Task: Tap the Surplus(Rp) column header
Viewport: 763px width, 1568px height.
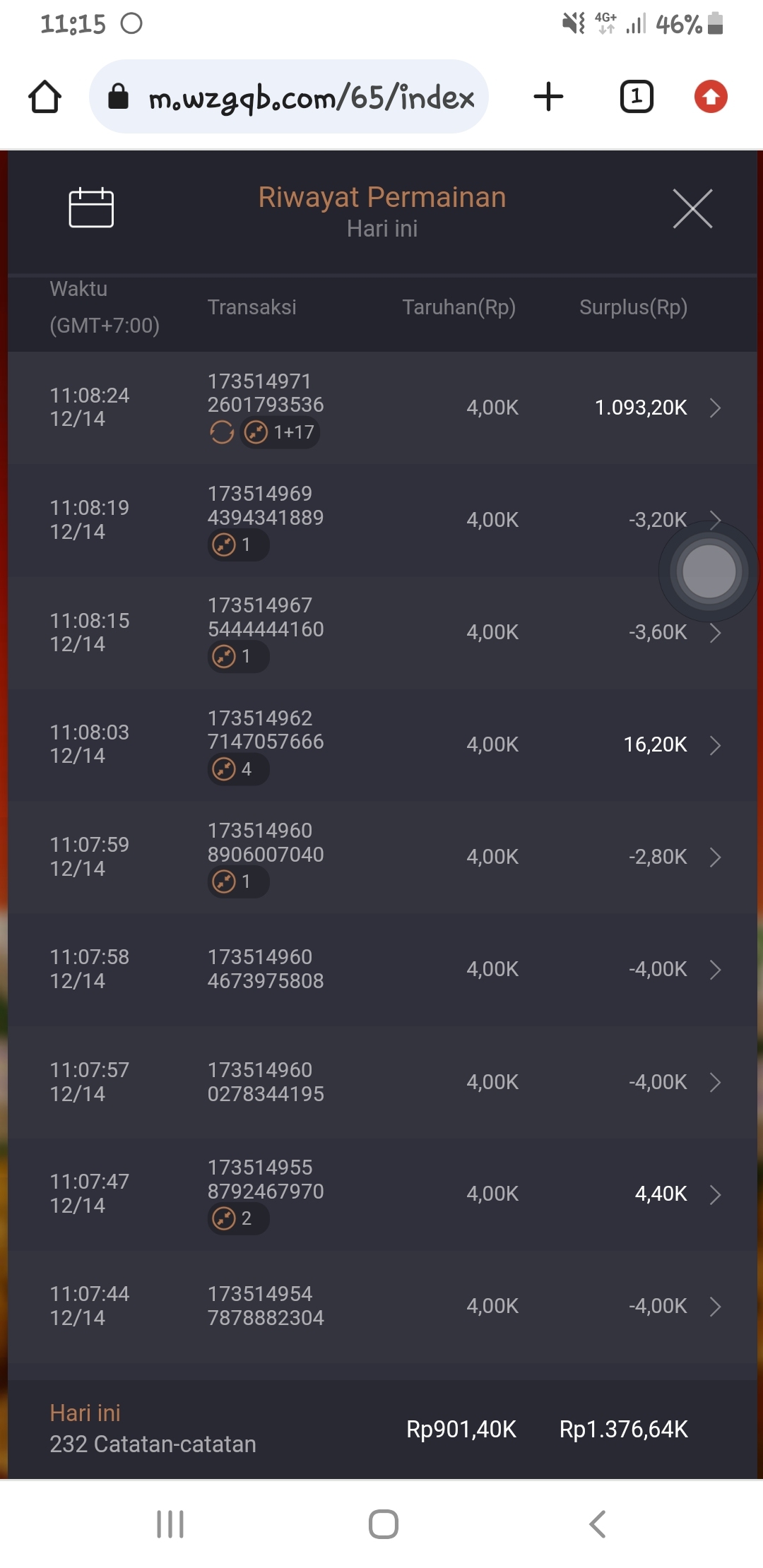Action: [633, 307]
